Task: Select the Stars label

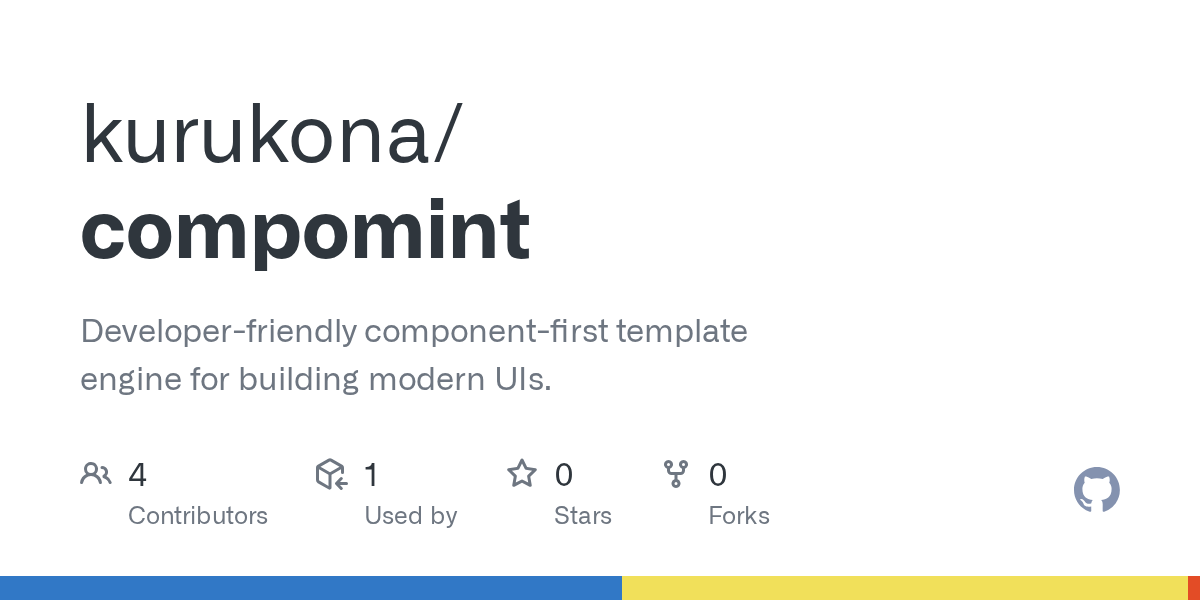Action: pos(583,516)
